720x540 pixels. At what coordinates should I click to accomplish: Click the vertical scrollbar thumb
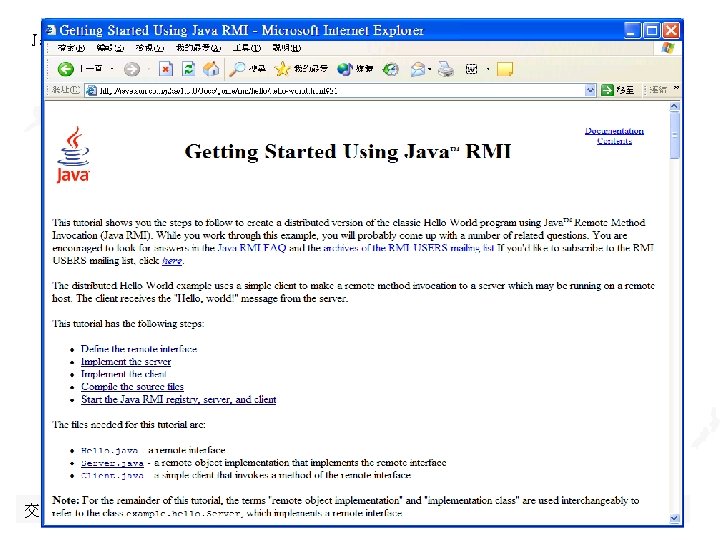click(674, 135)
